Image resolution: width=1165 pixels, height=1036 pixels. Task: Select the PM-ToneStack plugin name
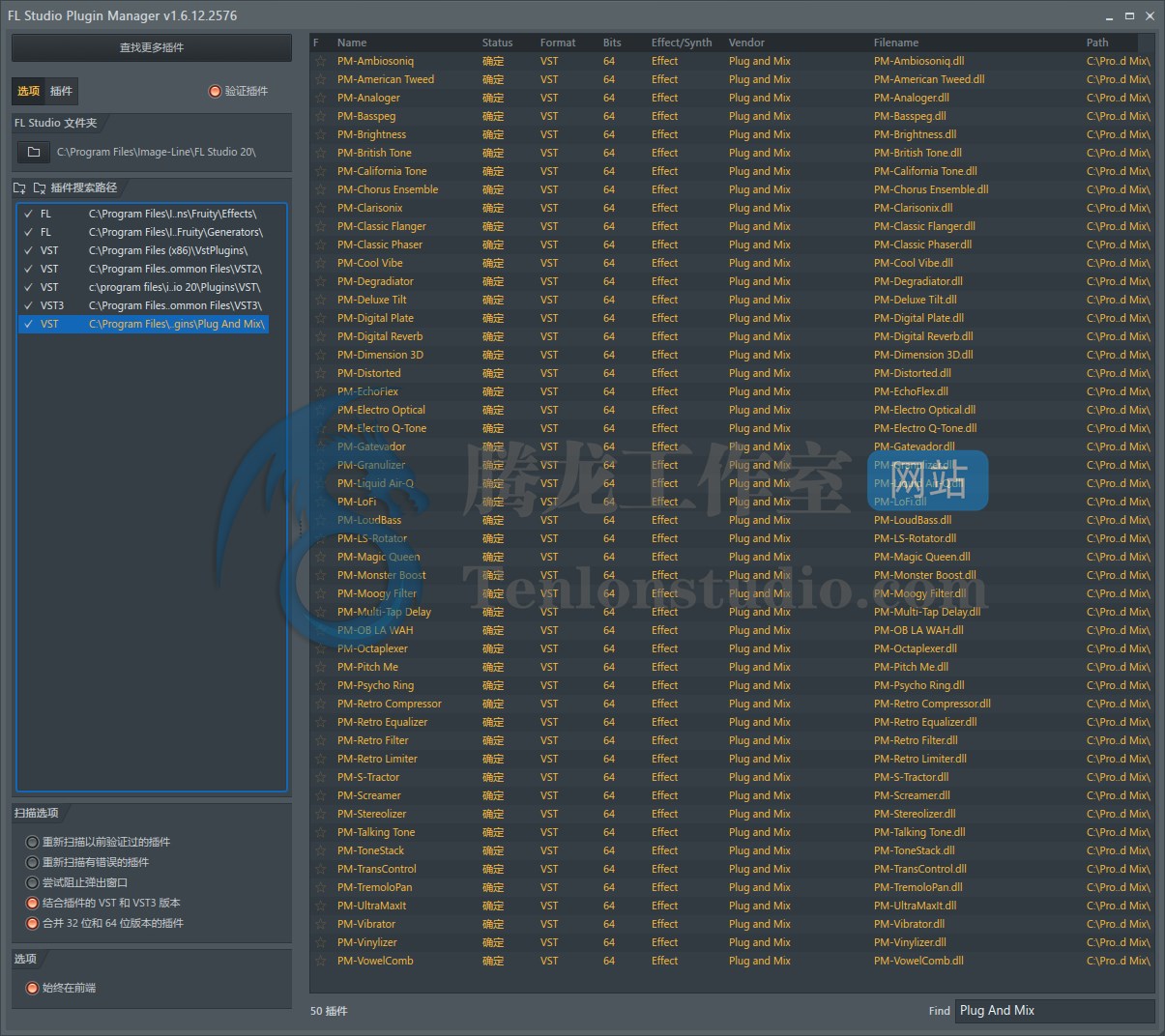370,850
